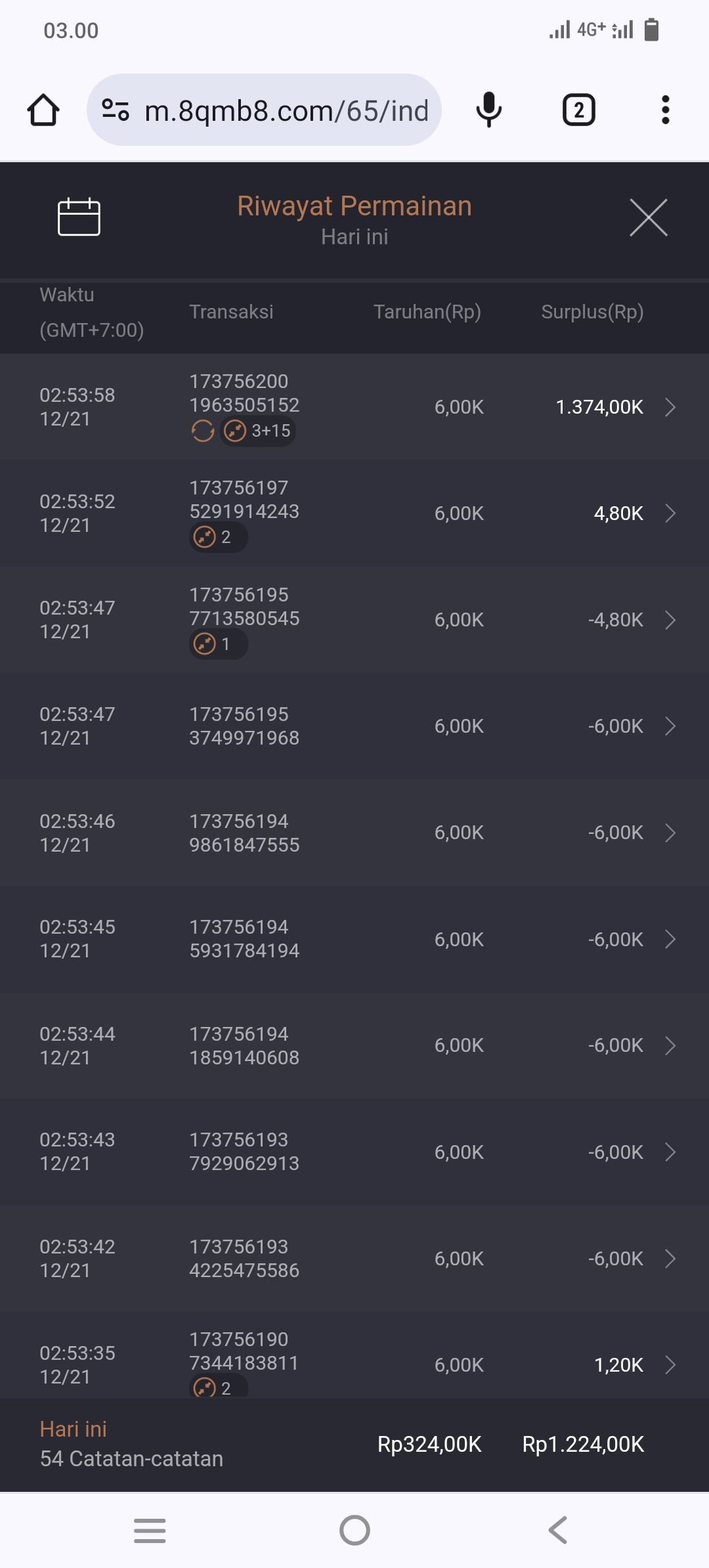Viewport: 709px width, 1568px height.
Task: Tap the refresh spin icon on first transaction
Action: [202, 431]
